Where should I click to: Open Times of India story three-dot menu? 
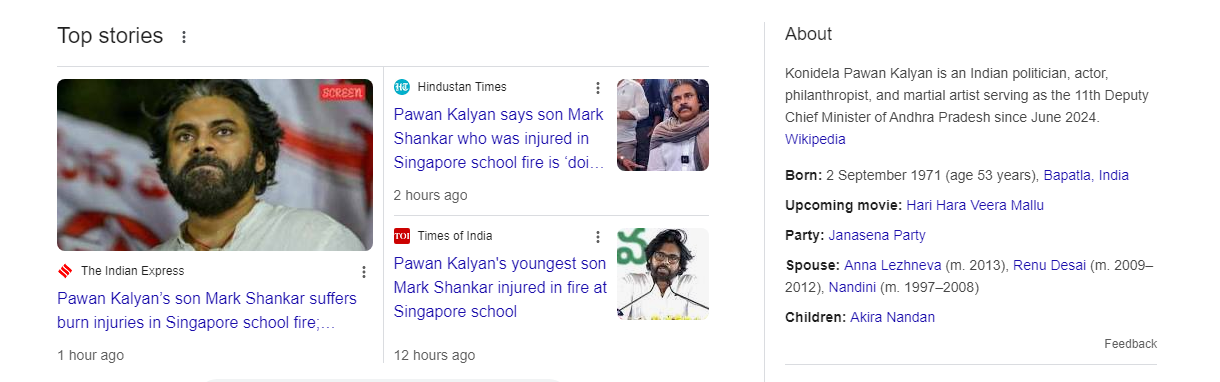(x=598, y=237)
